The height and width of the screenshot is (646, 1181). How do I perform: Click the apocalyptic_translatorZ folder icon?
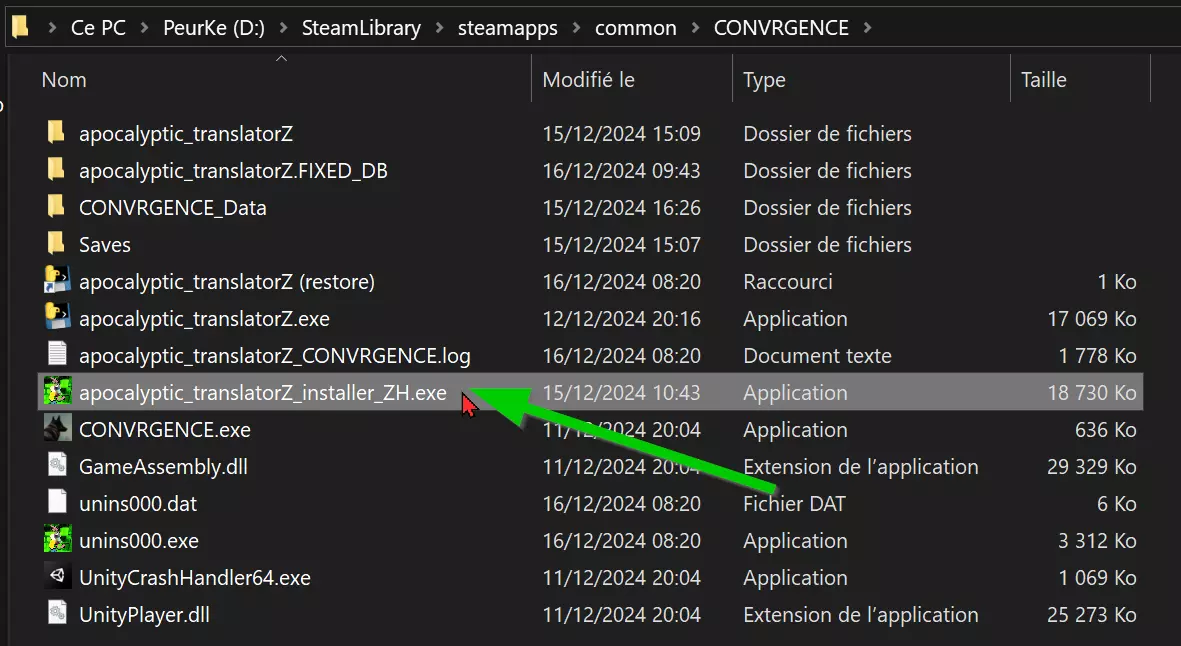(56, 133)
